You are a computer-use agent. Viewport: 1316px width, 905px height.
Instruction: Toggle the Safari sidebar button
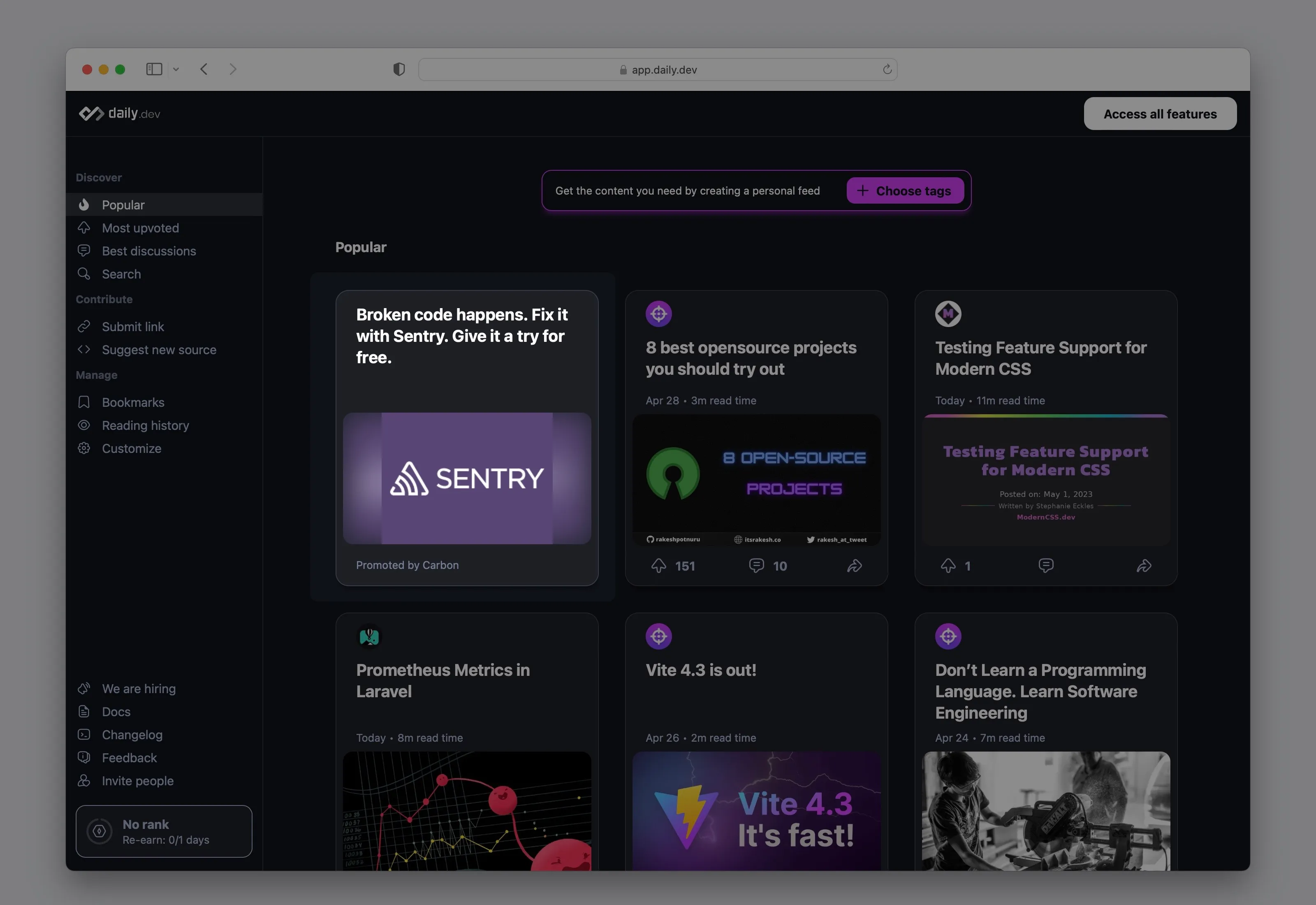[x=154, y=69]
